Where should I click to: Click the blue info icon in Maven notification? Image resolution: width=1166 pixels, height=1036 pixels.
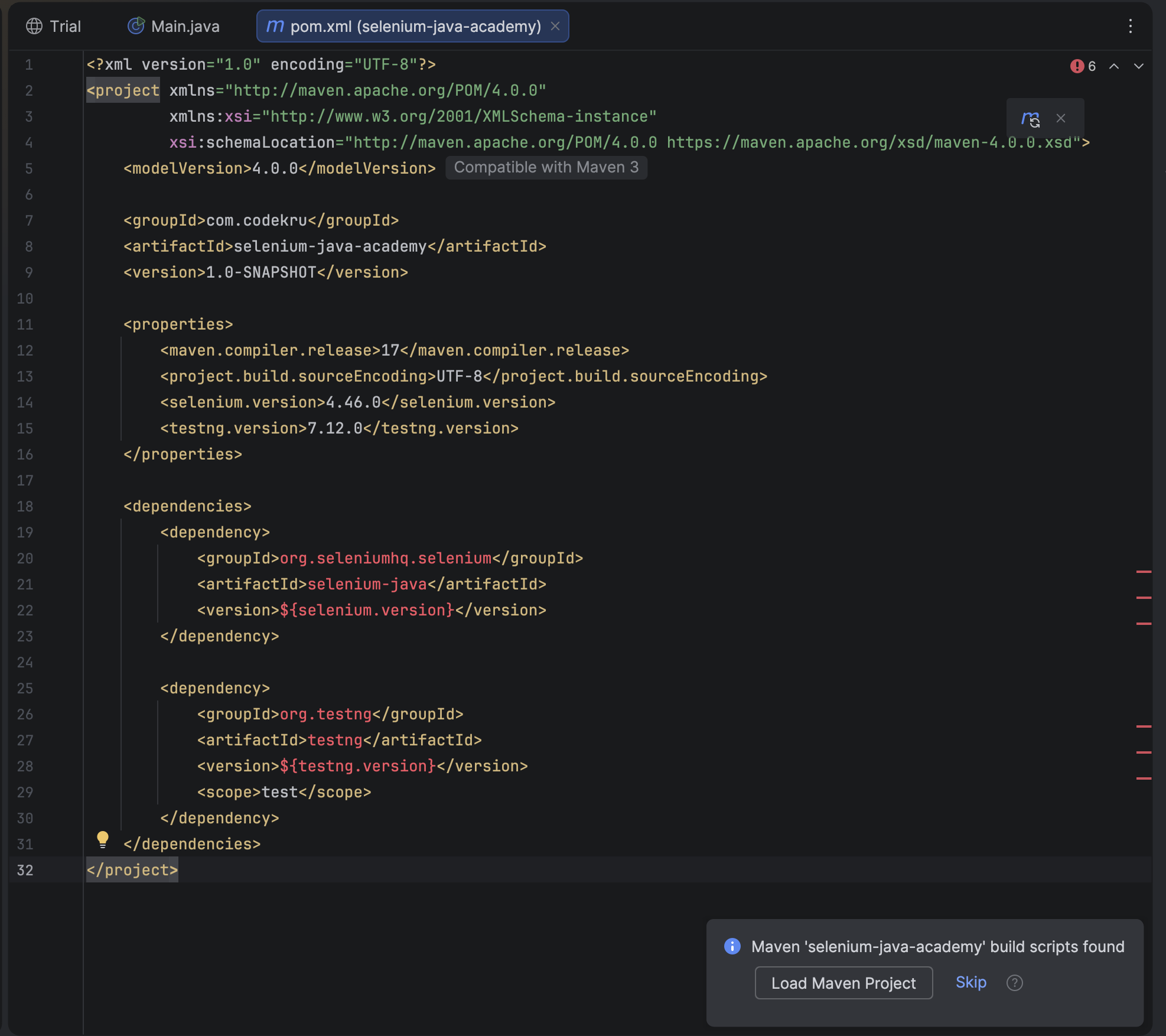pyautogui.click(x=732, y=946)
